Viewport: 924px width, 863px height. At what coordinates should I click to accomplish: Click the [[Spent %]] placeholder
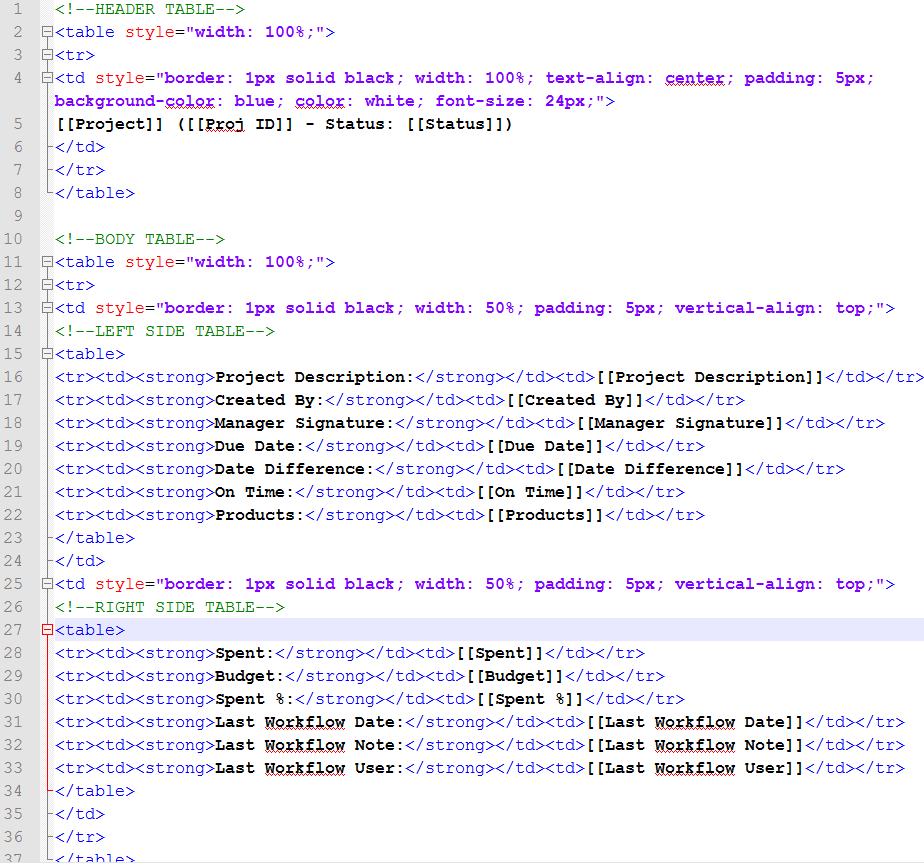coord(530,699)
